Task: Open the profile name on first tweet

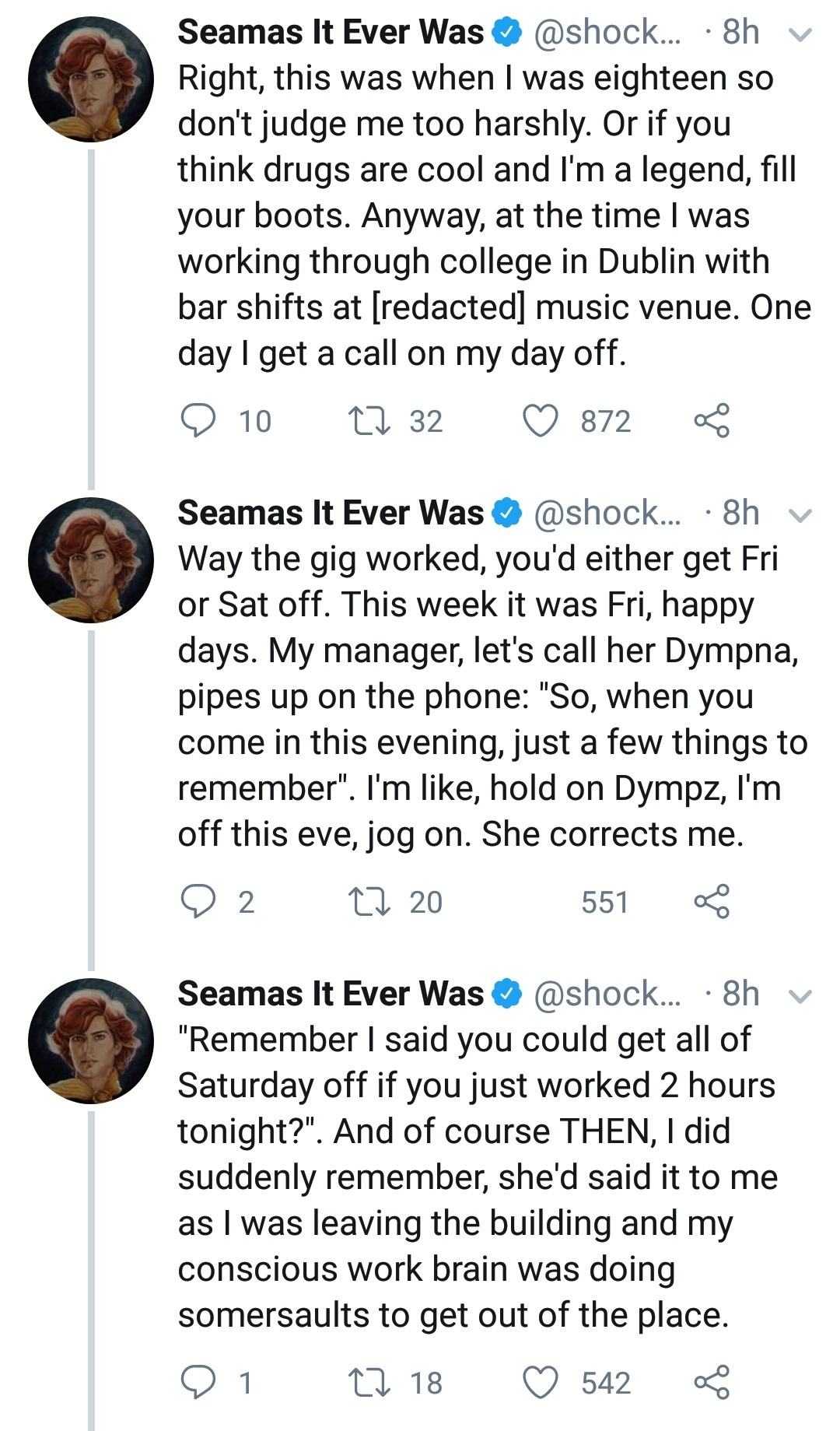Action: [331, 33]
